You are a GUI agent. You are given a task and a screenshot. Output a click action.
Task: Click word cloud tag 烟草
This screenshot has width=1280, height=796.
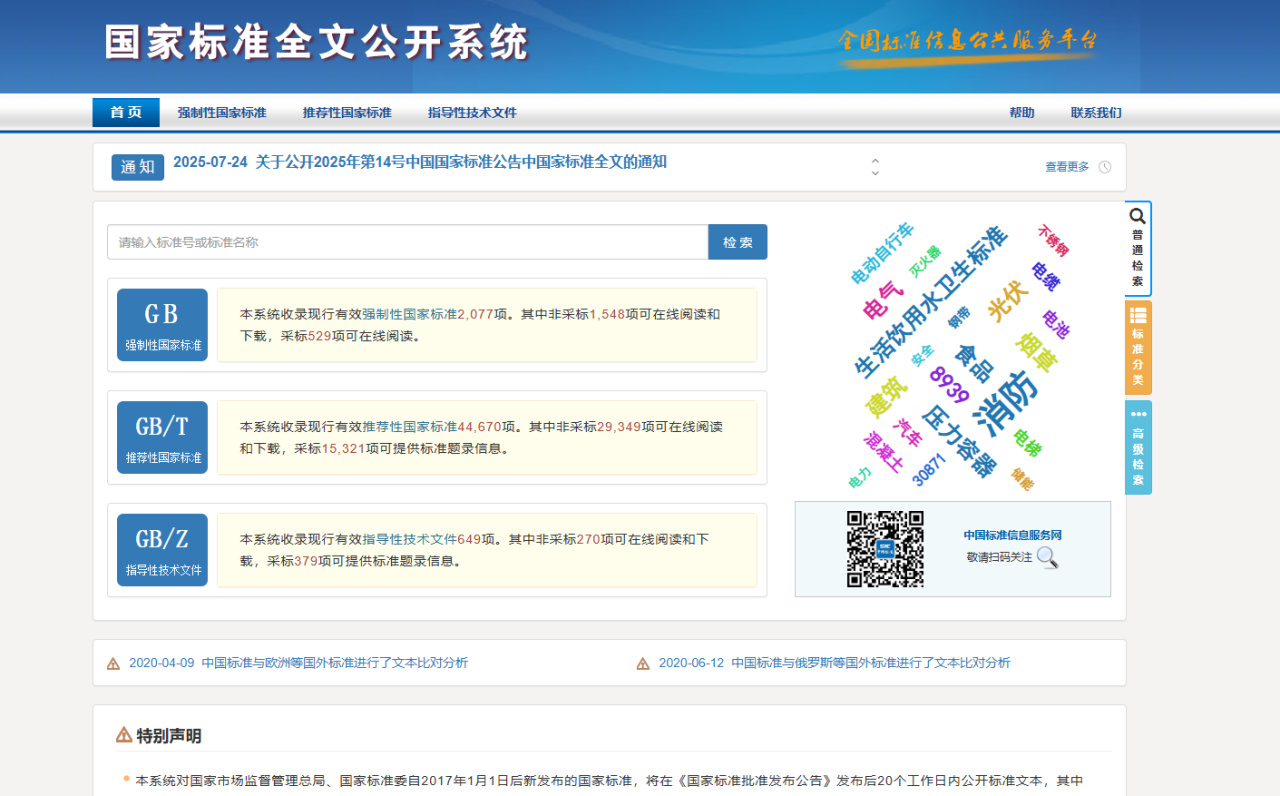[x=1037, y=353]
